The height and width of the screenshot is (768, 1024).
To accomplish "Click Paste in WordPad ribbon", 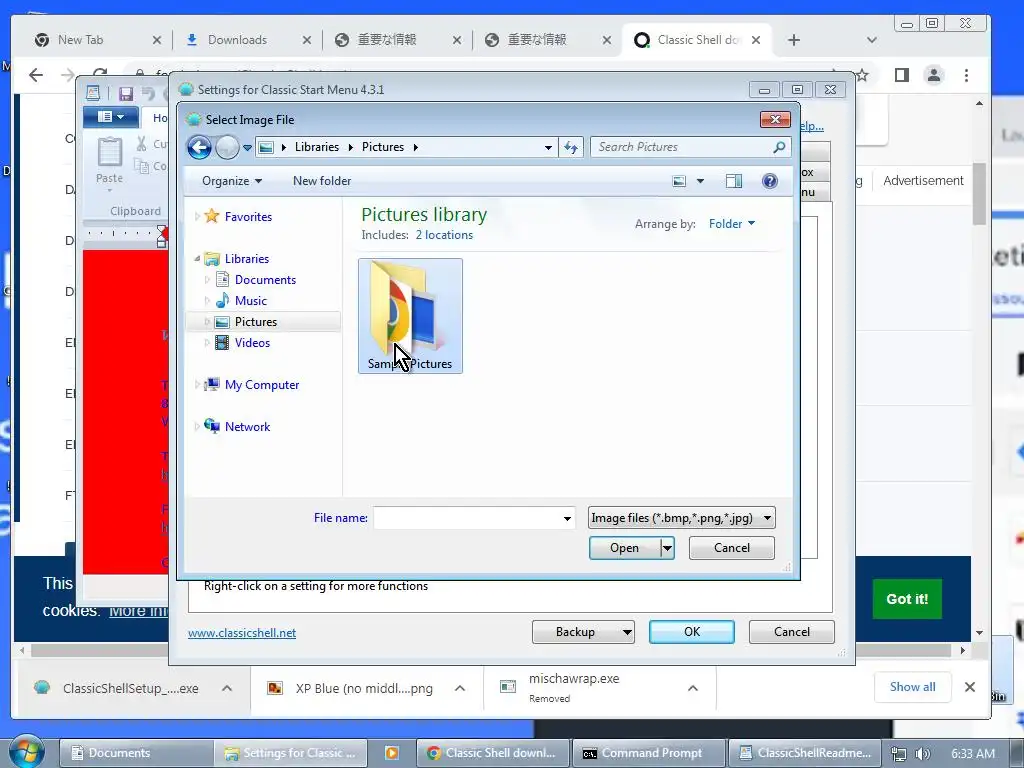I will click(109, 162).
